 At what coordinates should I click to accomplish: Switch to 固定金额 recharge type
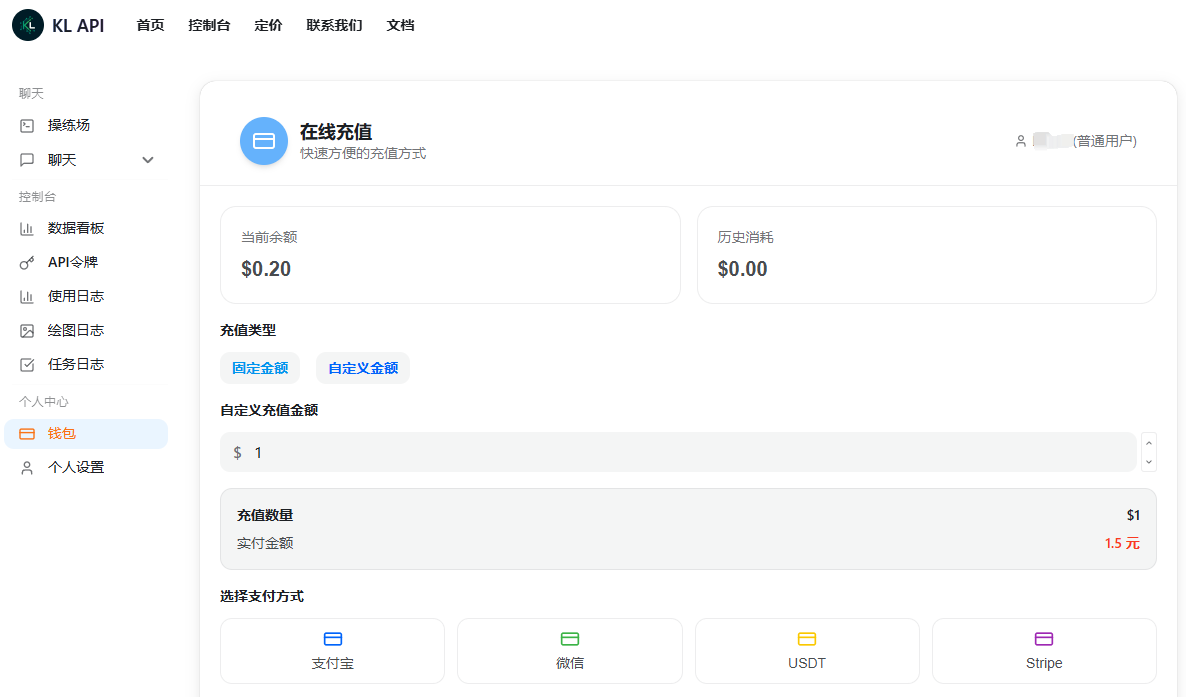(x=260, y=368)
